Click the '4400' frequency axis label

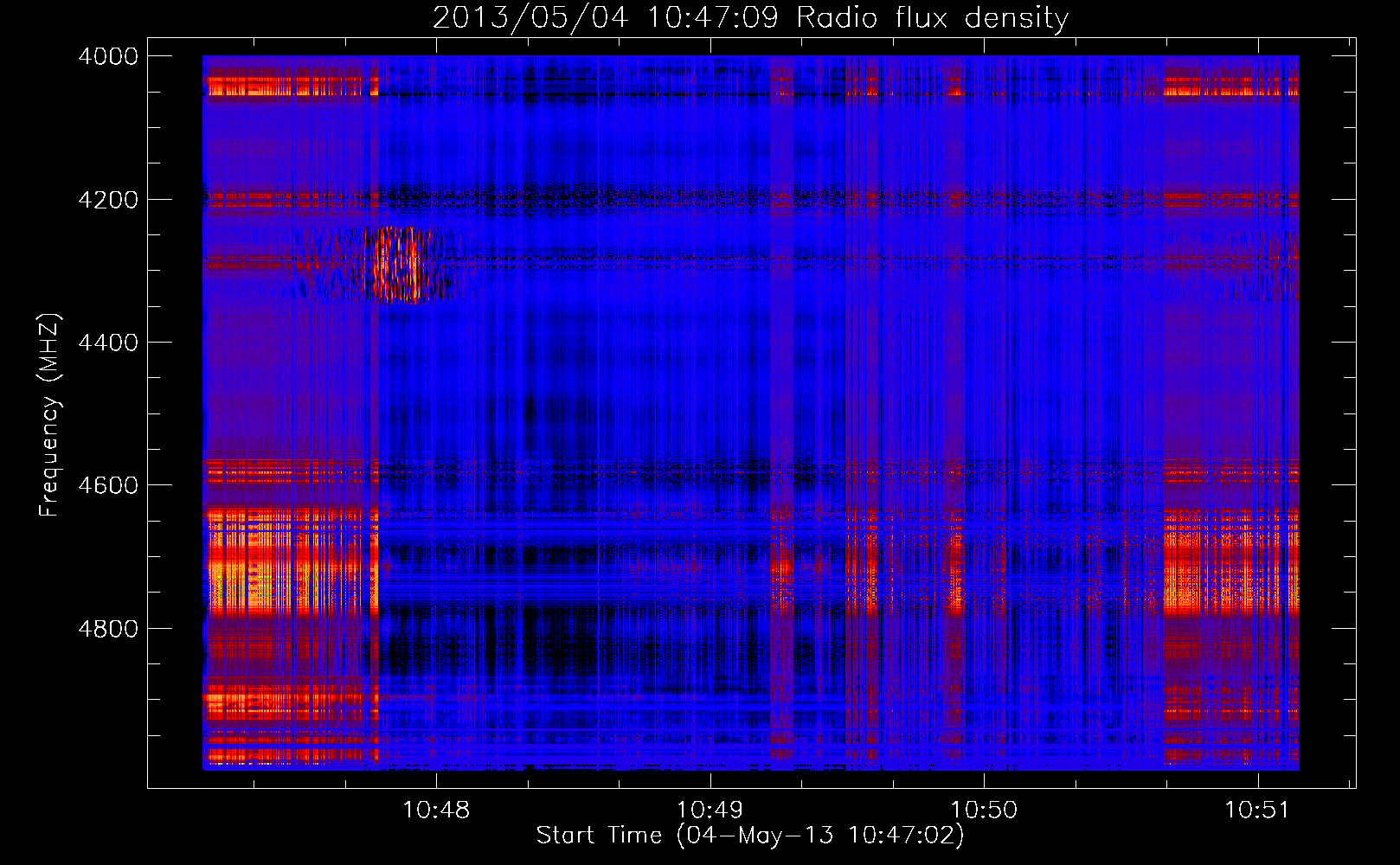tap(108, 343)
